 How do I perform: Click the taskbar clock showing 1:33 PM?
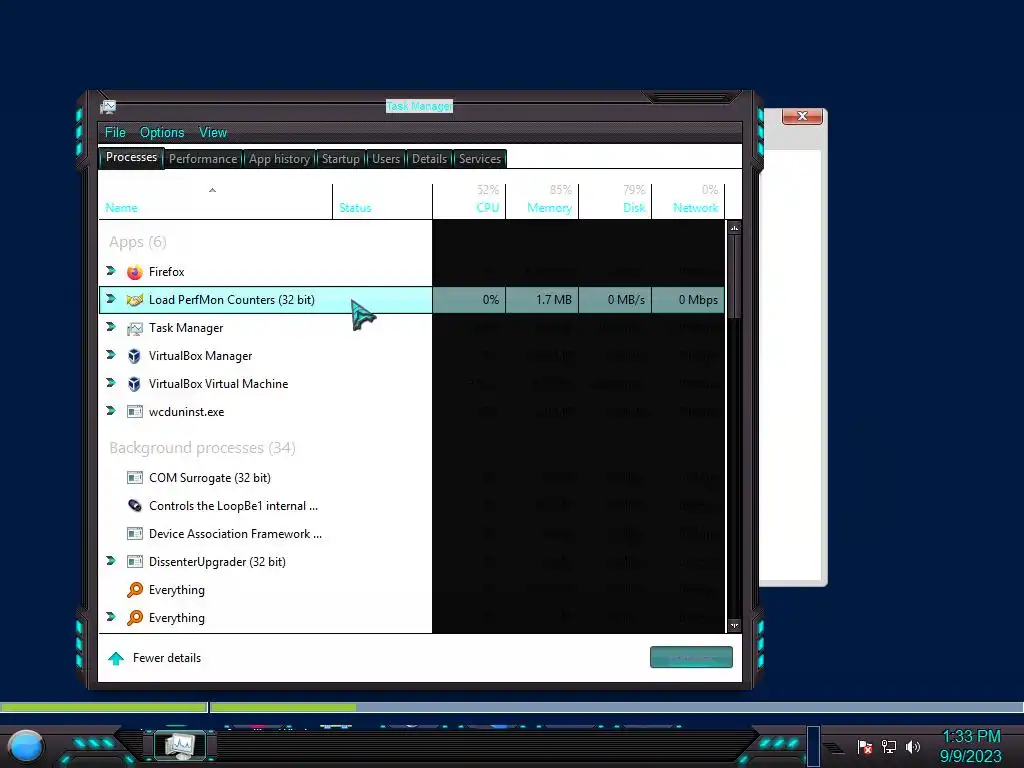point(971,746)
